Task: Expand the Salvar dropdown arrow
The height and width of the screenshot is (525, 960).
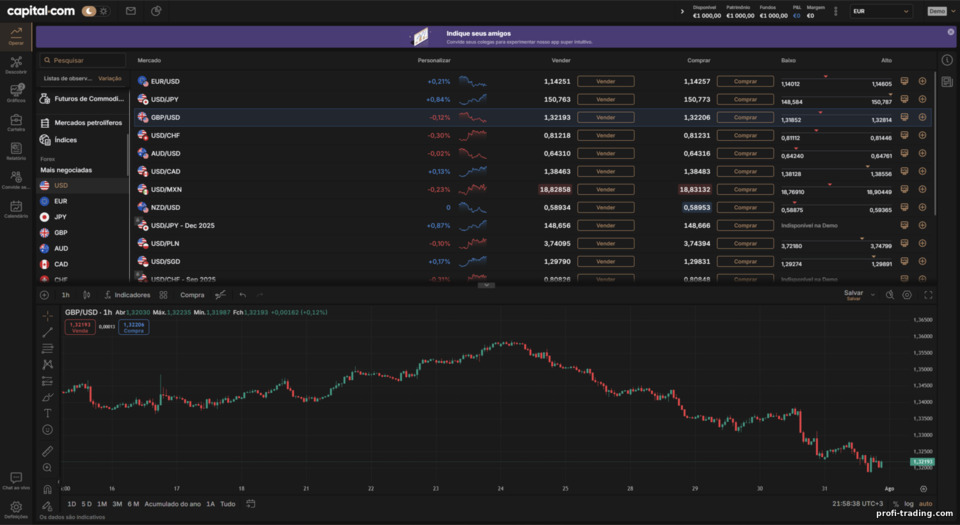Action: pos(873,295)
